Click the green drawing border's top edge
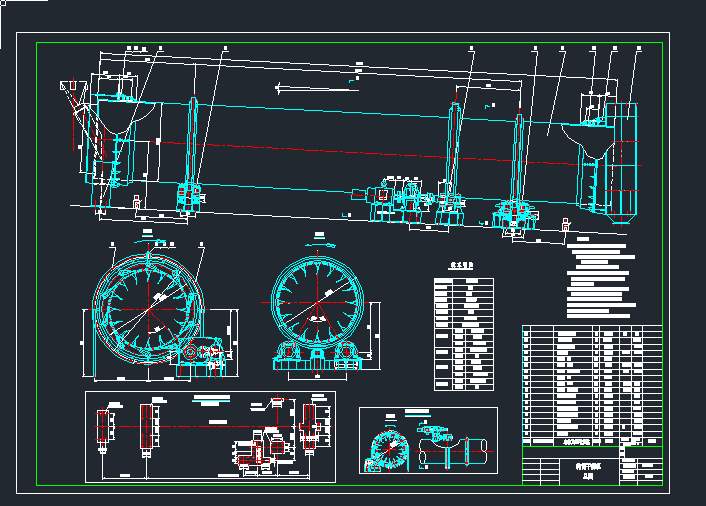Screen dimensions: 706x506 (x=350, y=43)
